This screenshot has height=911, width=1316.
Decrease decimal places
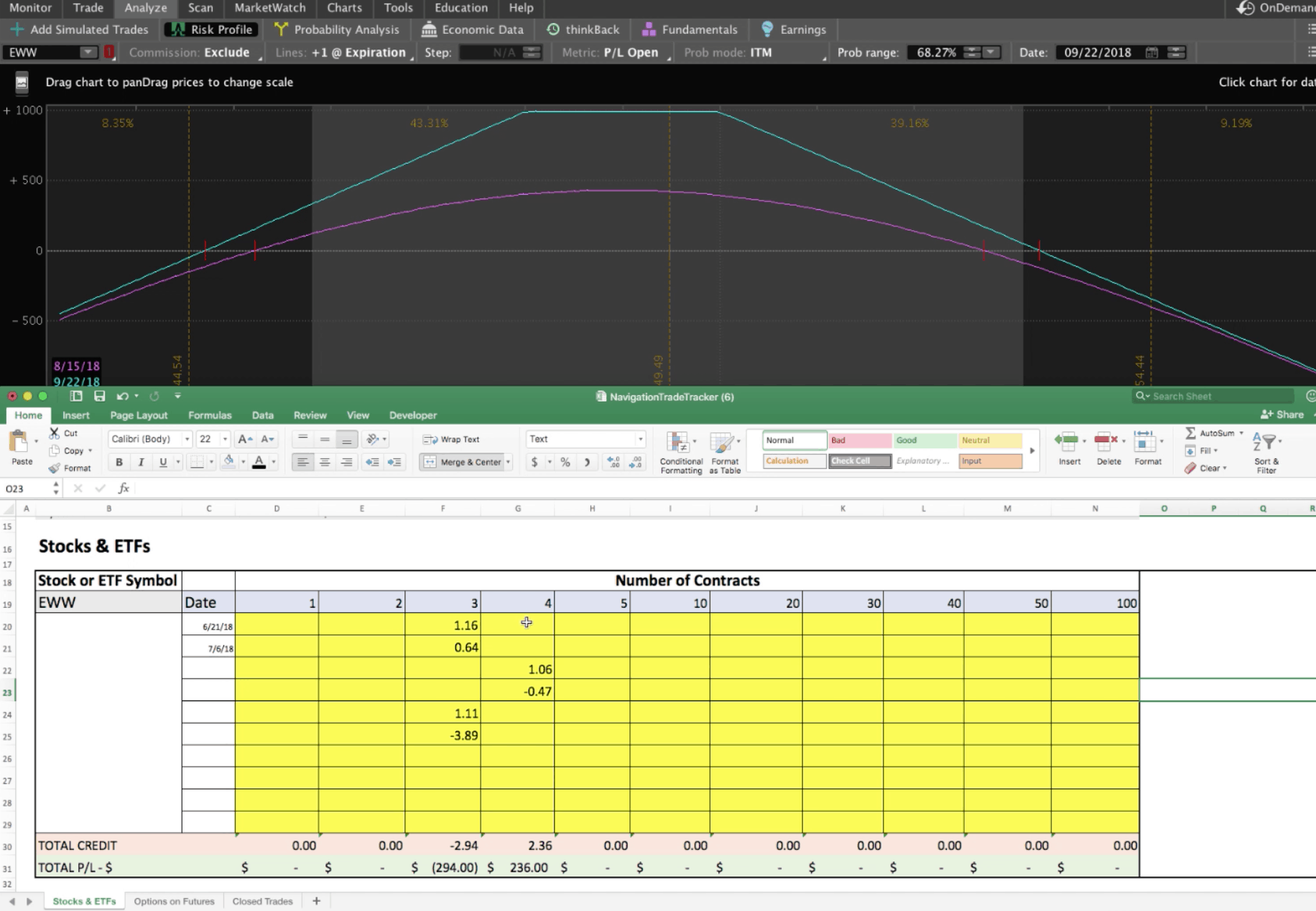point(636,462)
